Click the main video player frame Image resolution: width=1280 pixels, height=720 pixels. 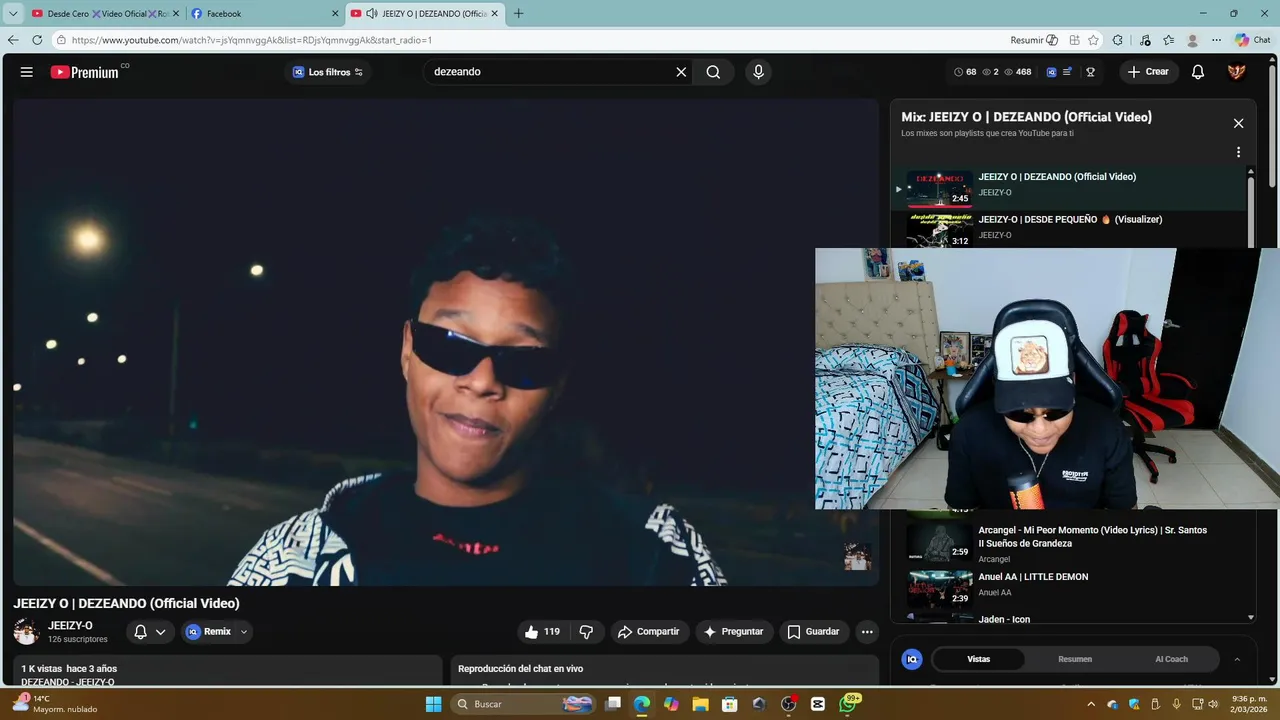click(x=446, y=342)
